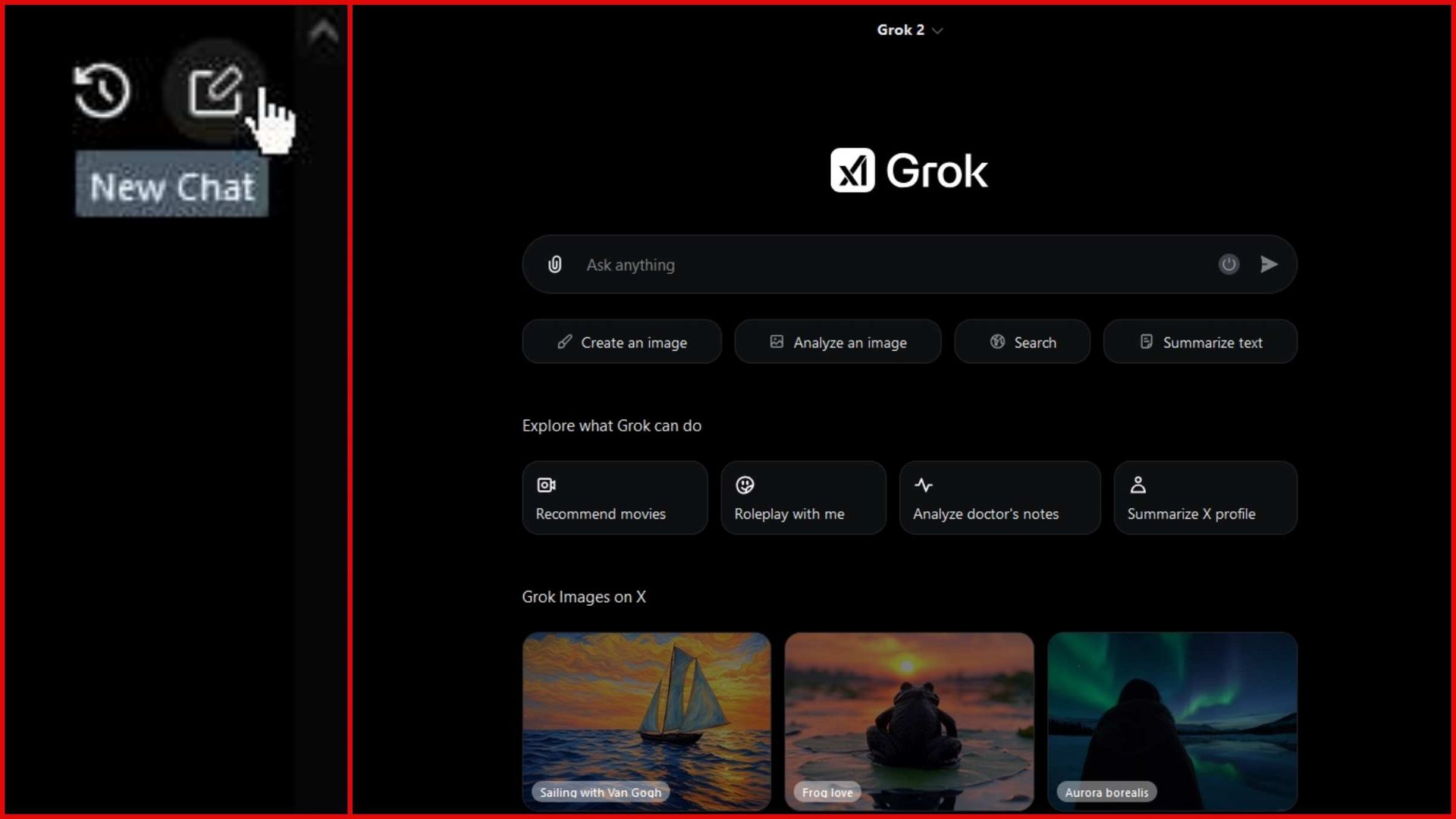Click the Ask anything input field

point(834,265)
